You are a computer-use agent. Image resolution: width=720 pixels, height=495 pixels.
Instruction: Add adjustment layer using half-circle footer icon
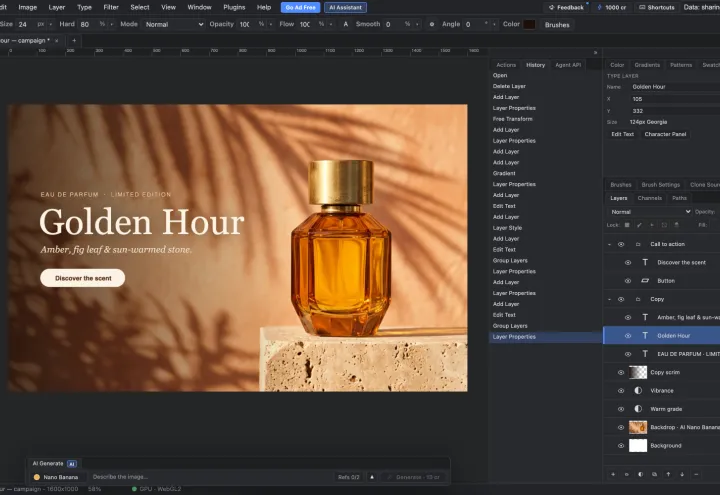(641, 474)
